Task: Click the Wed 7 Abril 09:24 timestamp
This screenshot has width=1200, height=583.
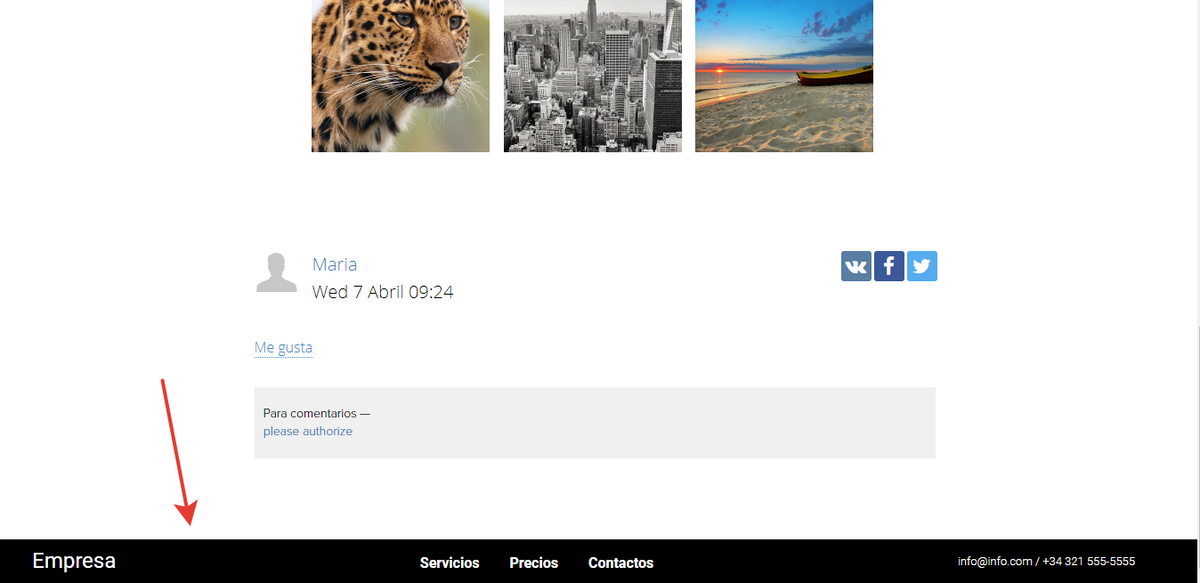Action: click(x=383, y=292)
